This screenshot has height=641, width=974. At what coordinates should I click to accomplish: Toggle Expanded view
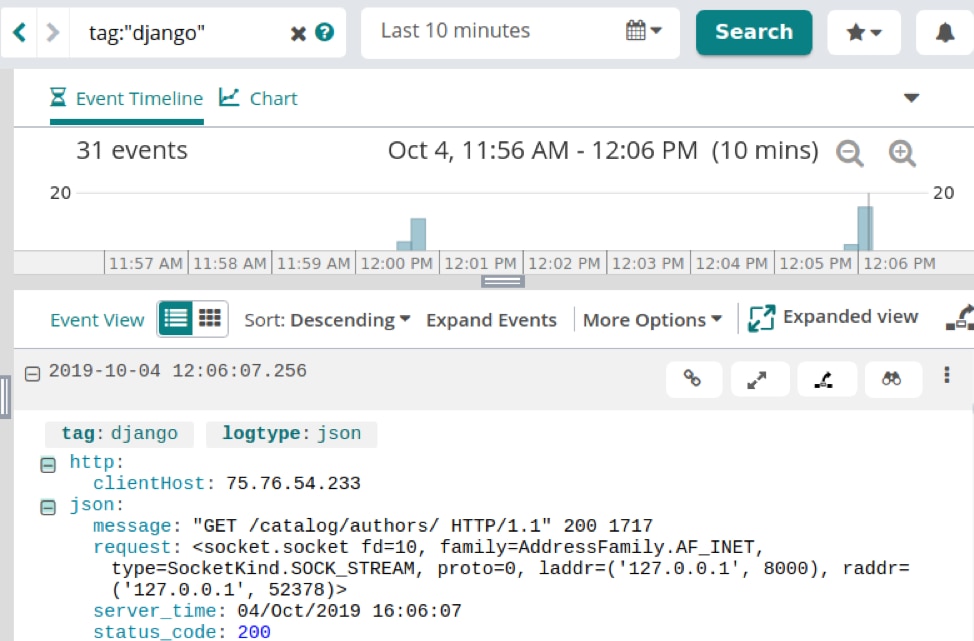point(834,318)
